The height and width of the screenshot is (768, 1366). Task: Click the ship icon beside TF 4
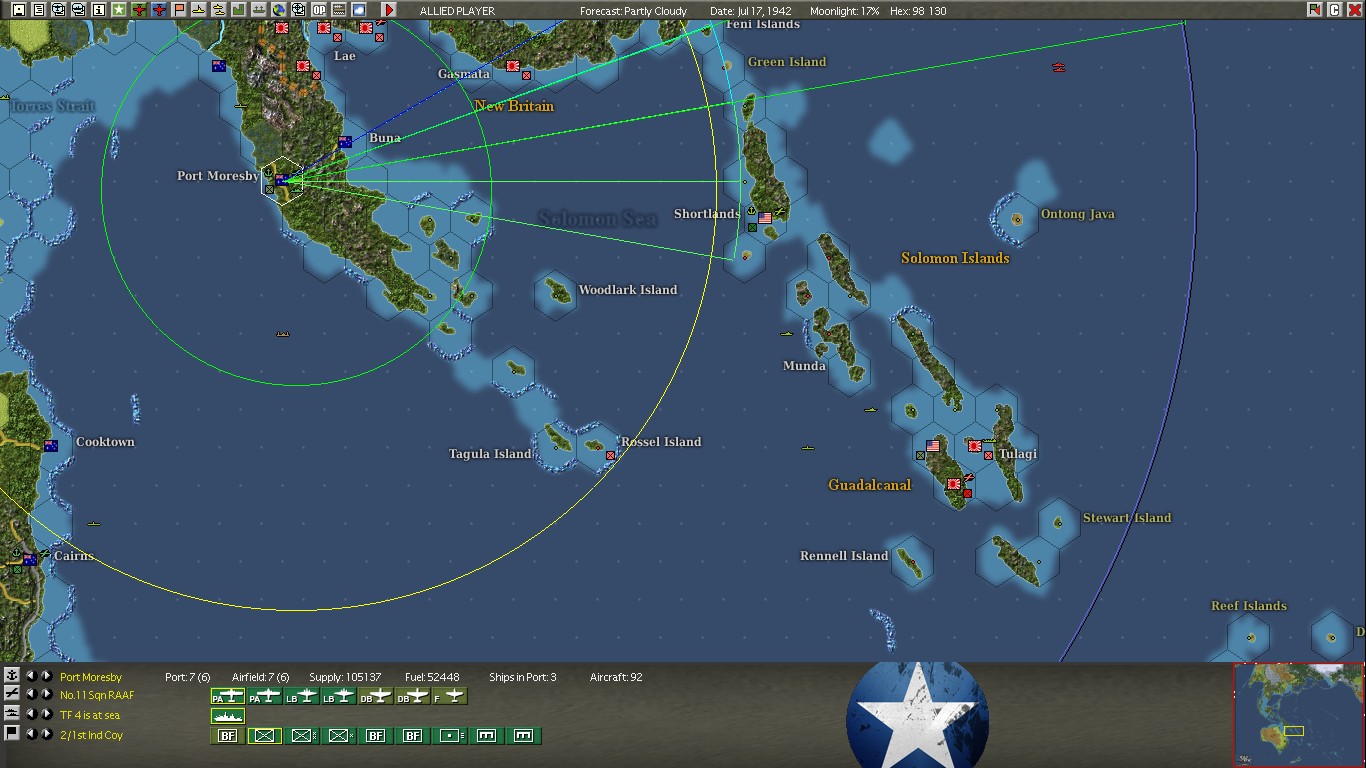coord(11,714)
